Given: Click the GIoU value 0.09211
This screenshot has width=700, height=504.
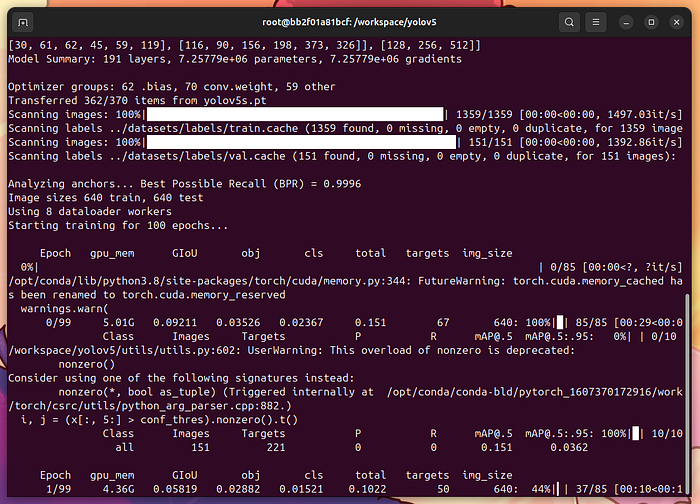Looking at the screenshot, I should click(x=175, y=322).
